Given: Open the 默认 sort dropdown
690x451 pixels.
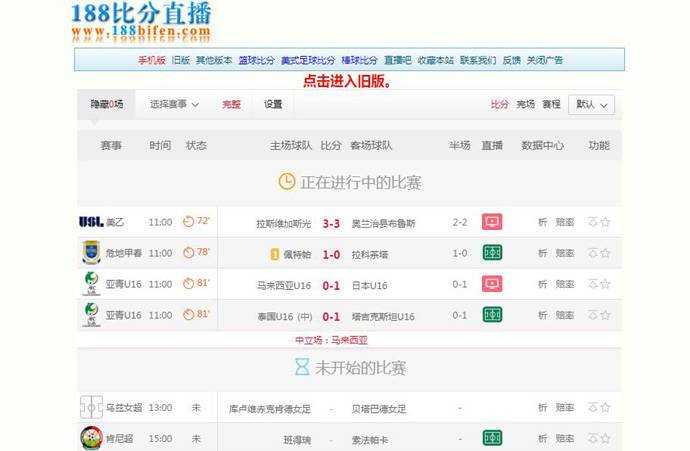Looking at the screenshot, I should [x=591, y=105].
